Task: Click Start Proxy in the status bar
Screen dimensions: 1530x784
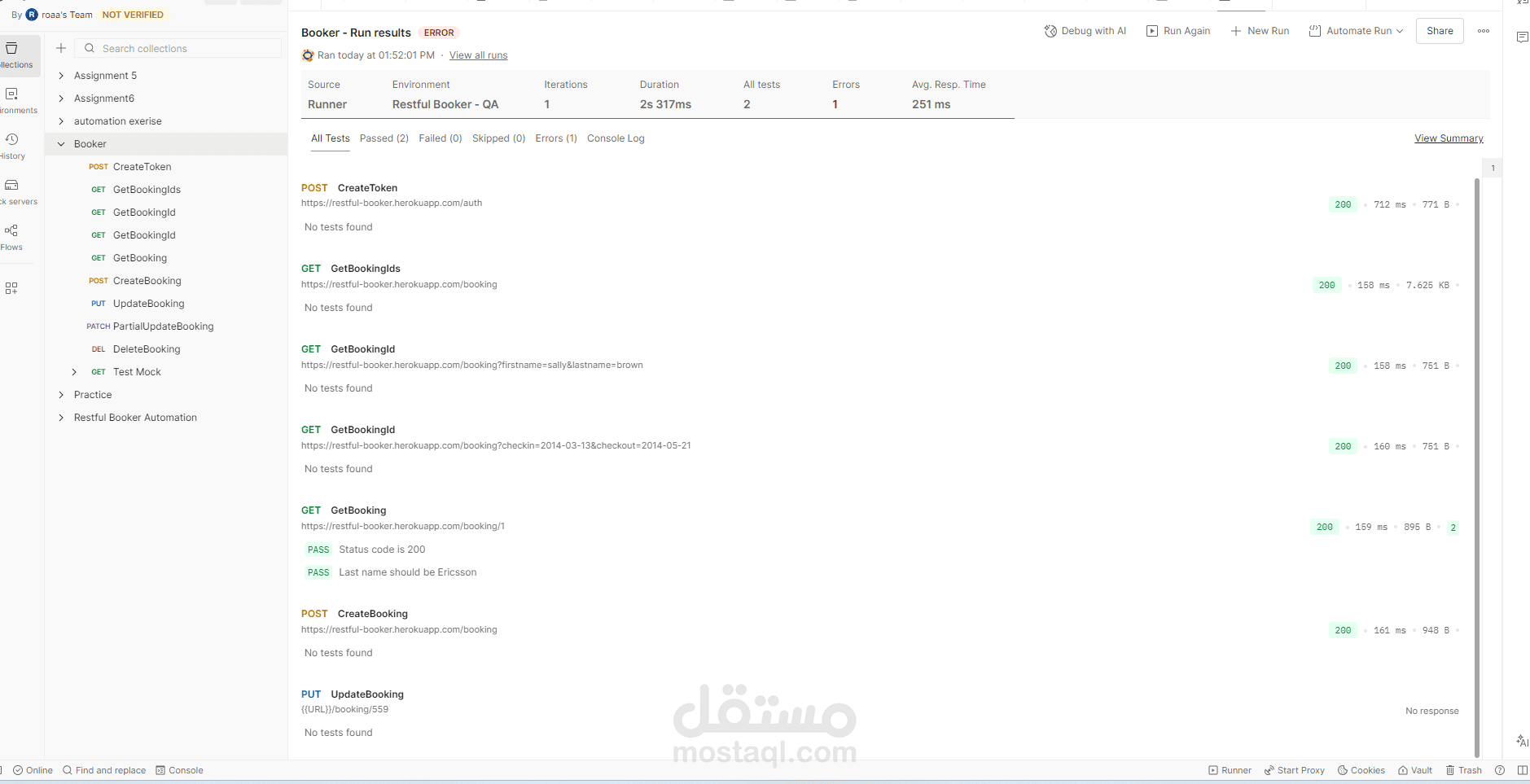Action: pos(1294,770)
